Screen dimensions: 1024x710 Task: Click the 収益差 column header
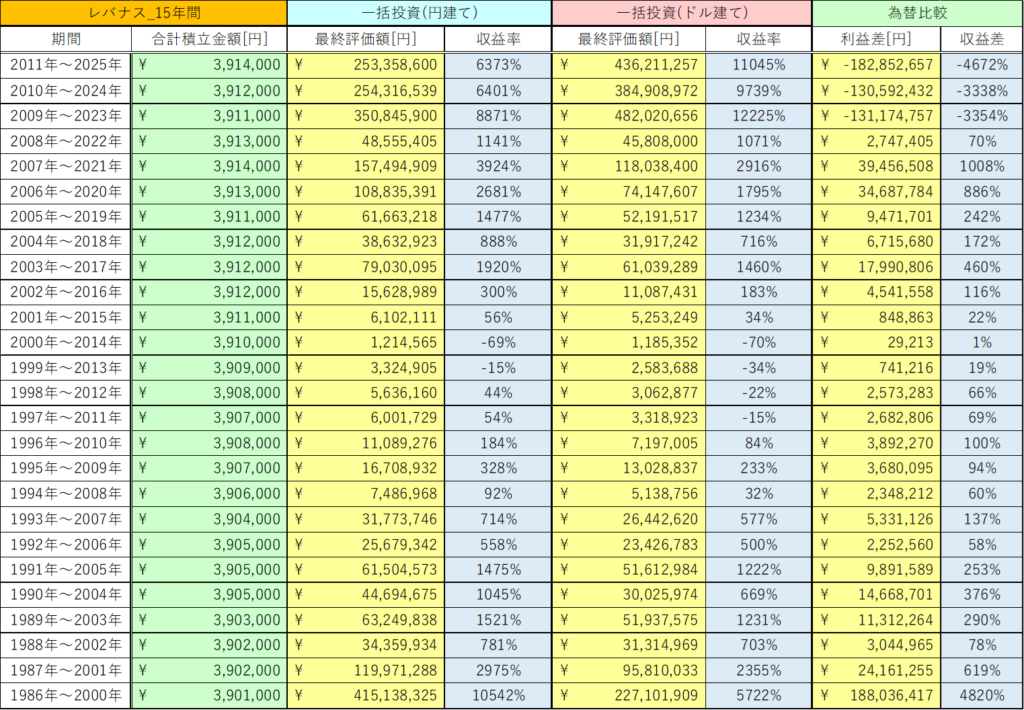[x=981, y=39]
